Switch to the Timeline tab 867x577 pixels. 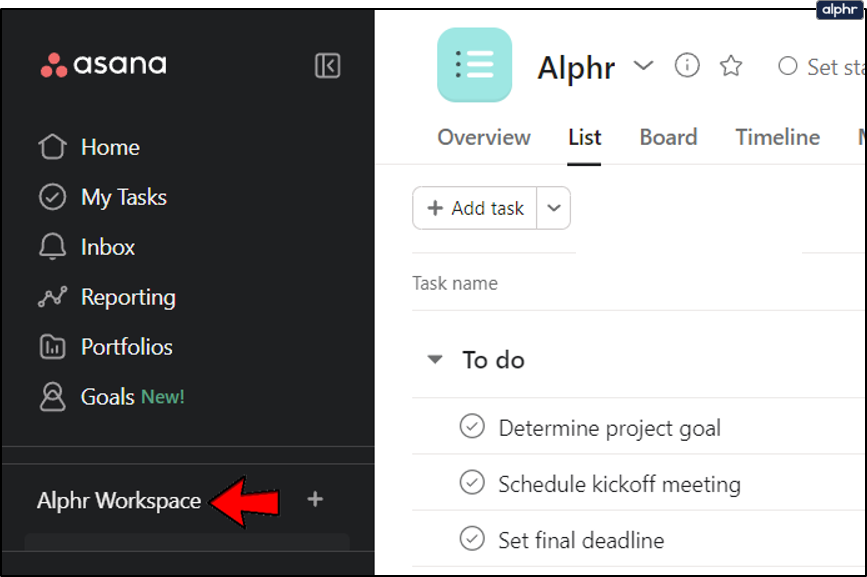click(777, 137)
